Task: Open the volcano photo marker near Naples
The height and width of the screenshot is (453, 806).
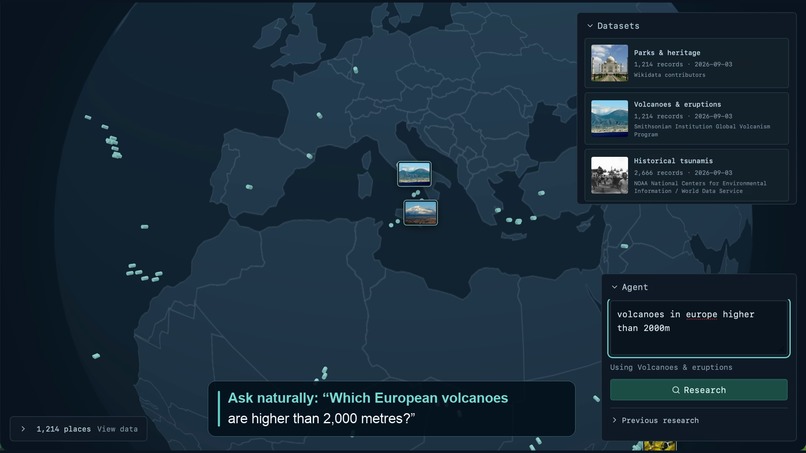Action: point(414,174)
